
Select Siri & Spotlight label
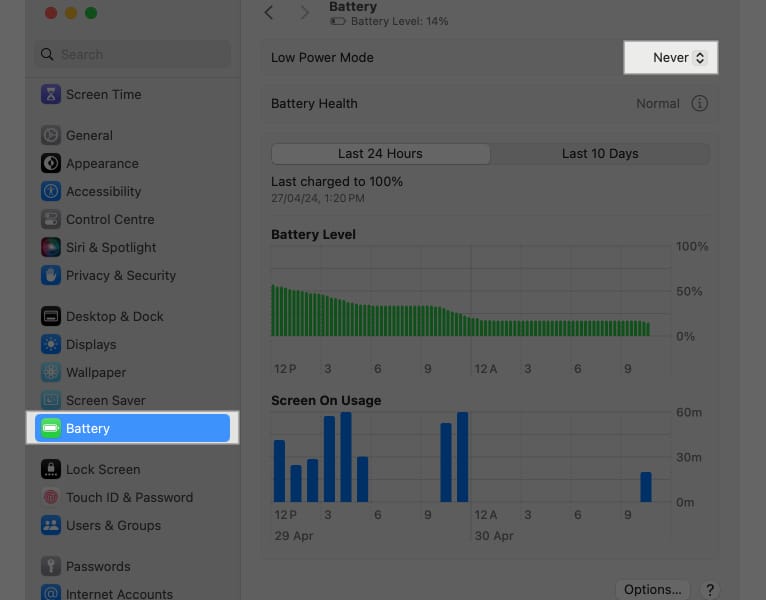(x=111, y=247)
